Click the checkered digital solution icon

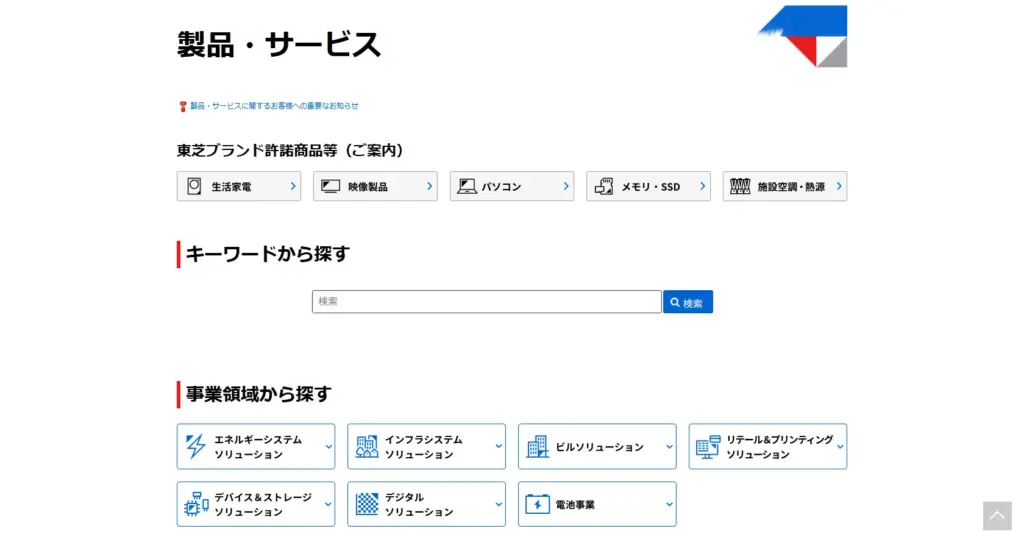(366, 504)
